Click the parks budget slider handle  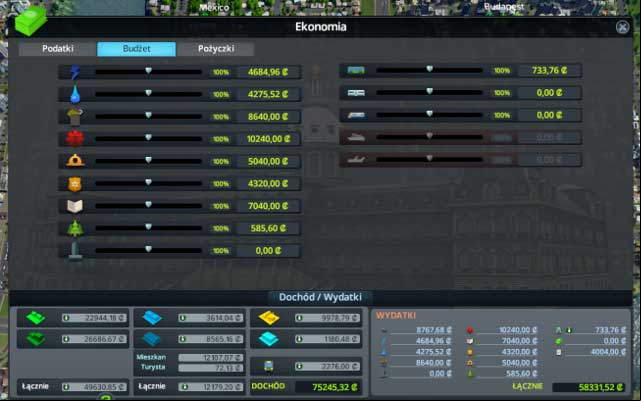(148, 227)
